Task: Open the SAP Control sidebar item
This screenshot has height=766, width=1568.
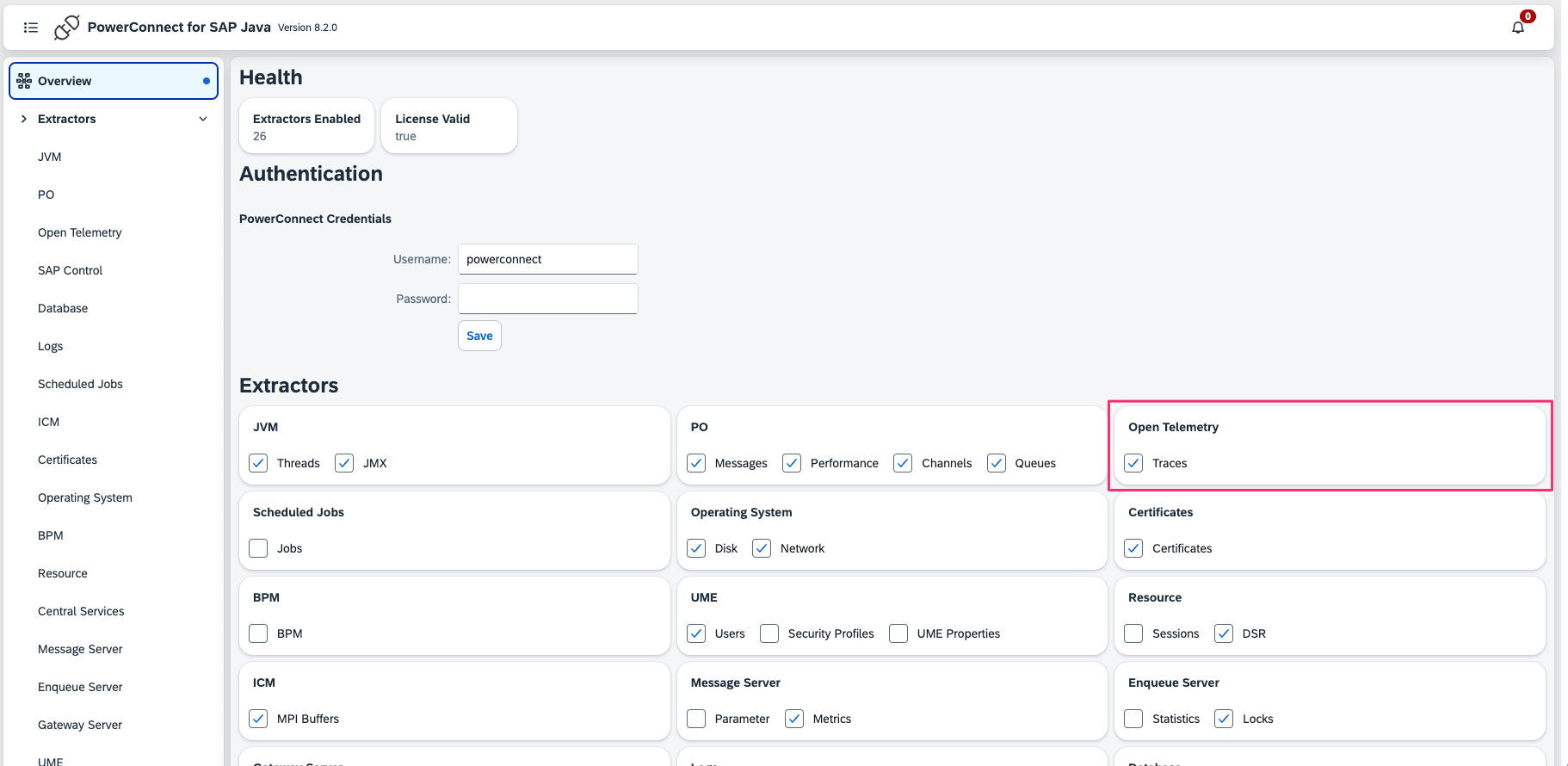Action: pyautogui.click(x=70, y=270)
